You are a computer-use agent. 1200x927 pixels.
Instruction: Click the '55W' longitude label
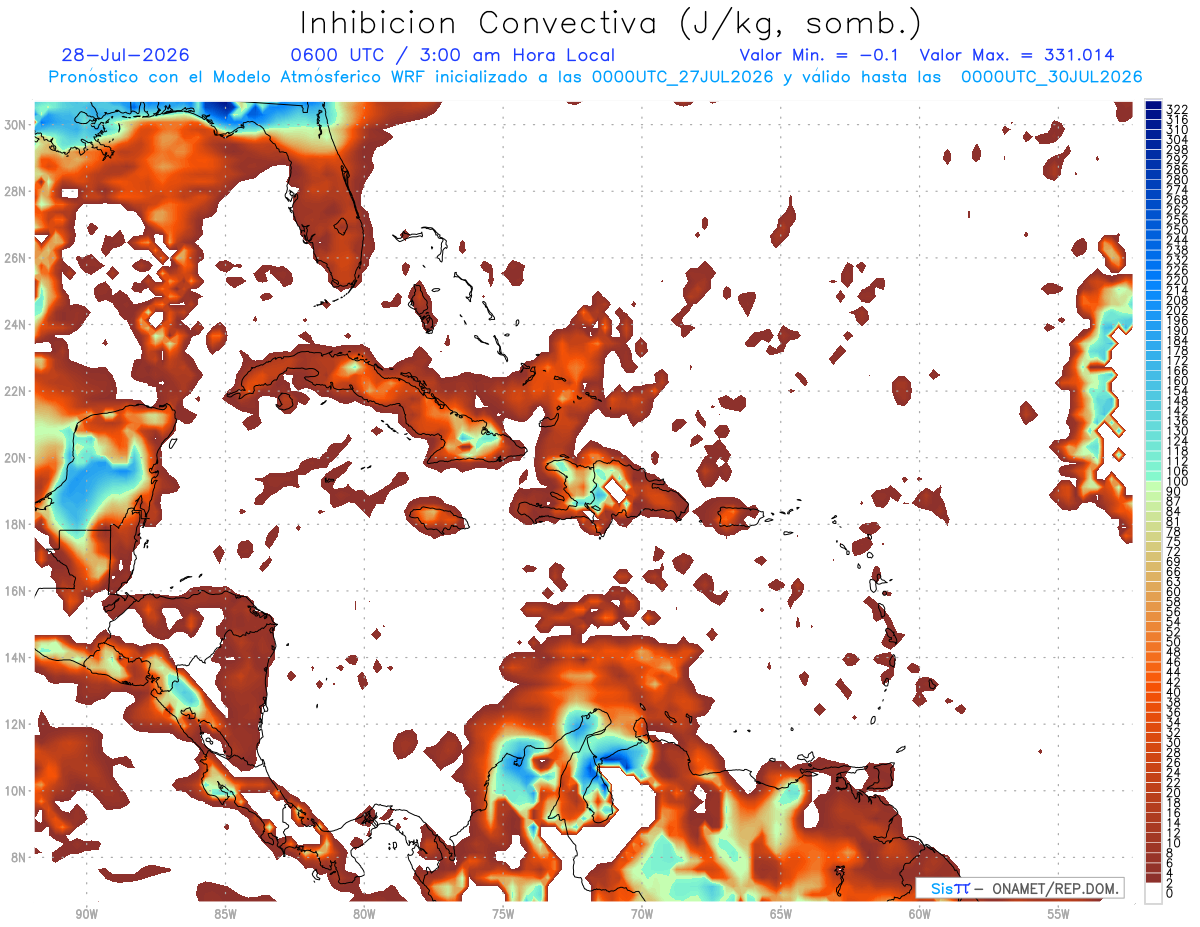pos(1058,914)
